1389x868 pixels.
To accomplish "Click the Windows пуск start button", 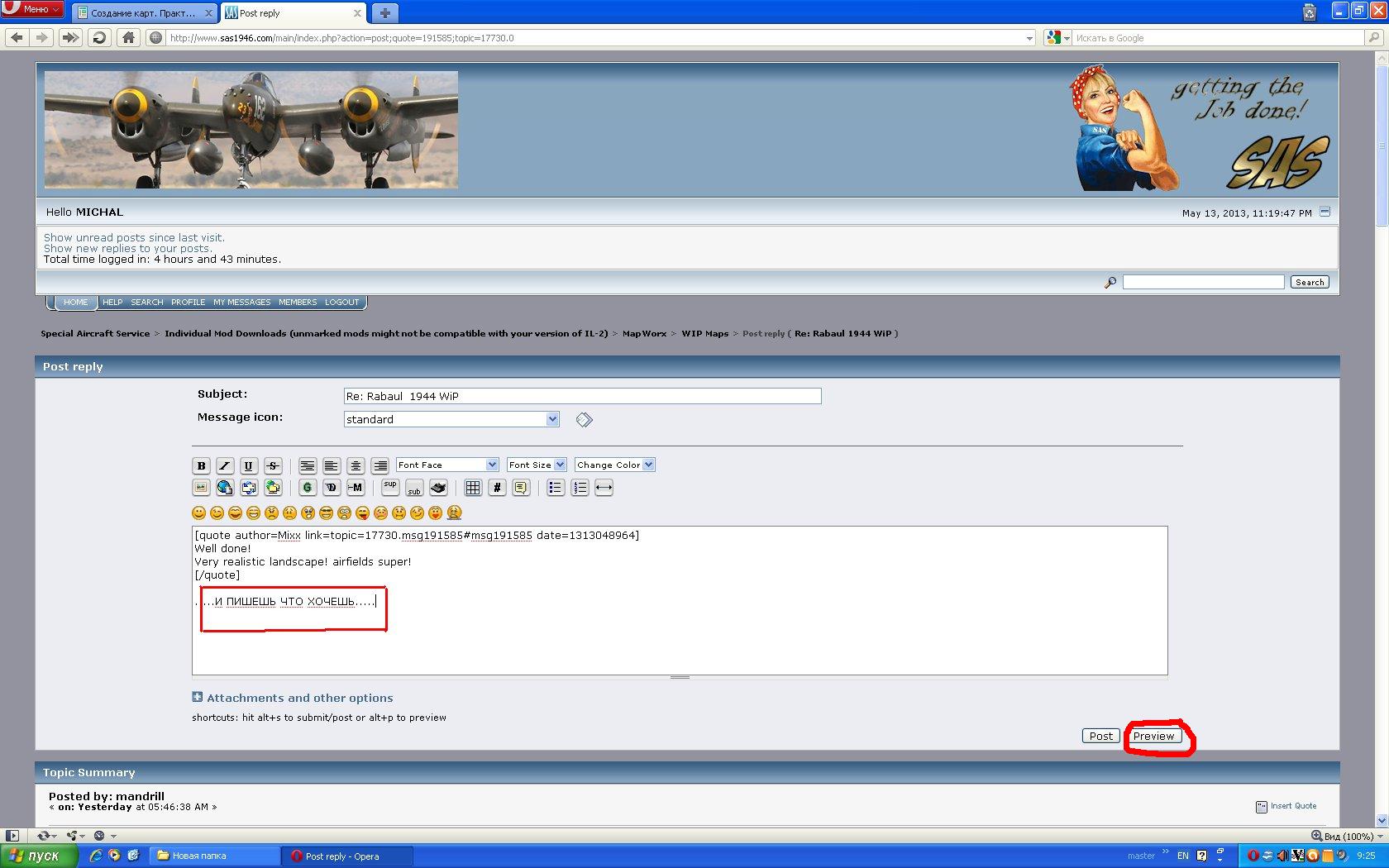I will (x=39, y=856).
